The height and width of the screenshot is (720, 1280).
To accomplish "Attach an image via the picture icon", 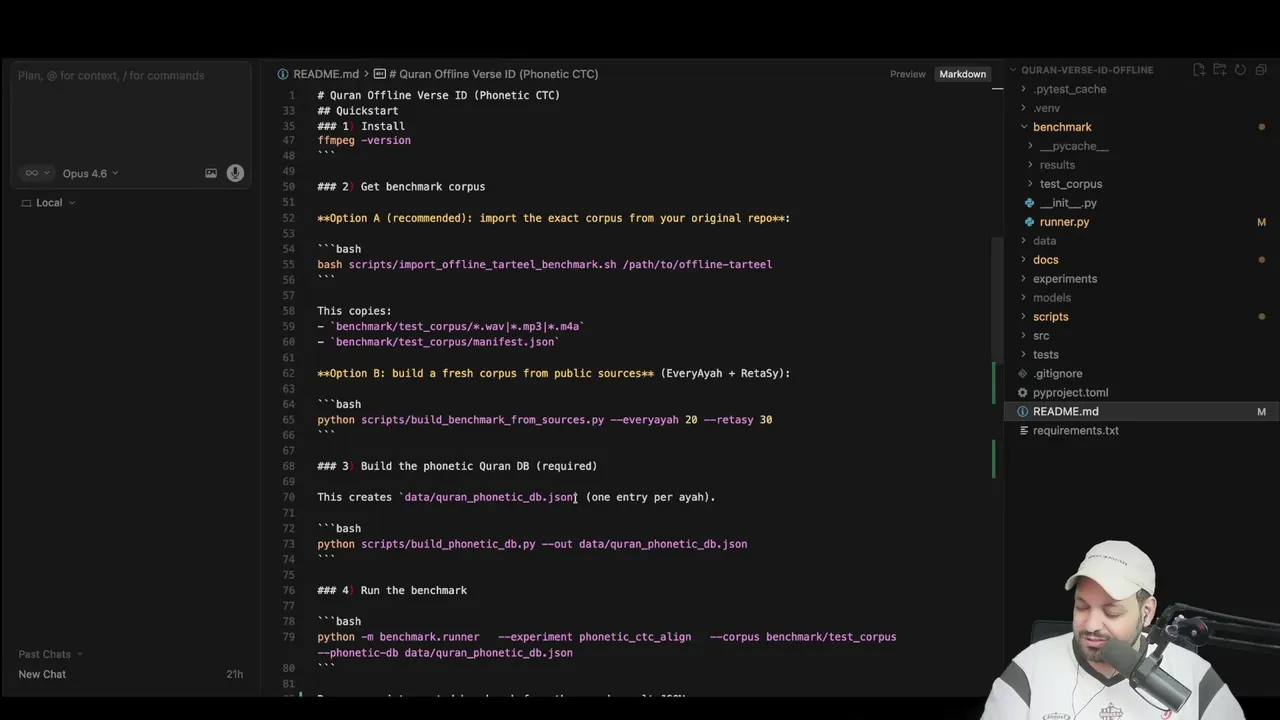I will [211, 173].
